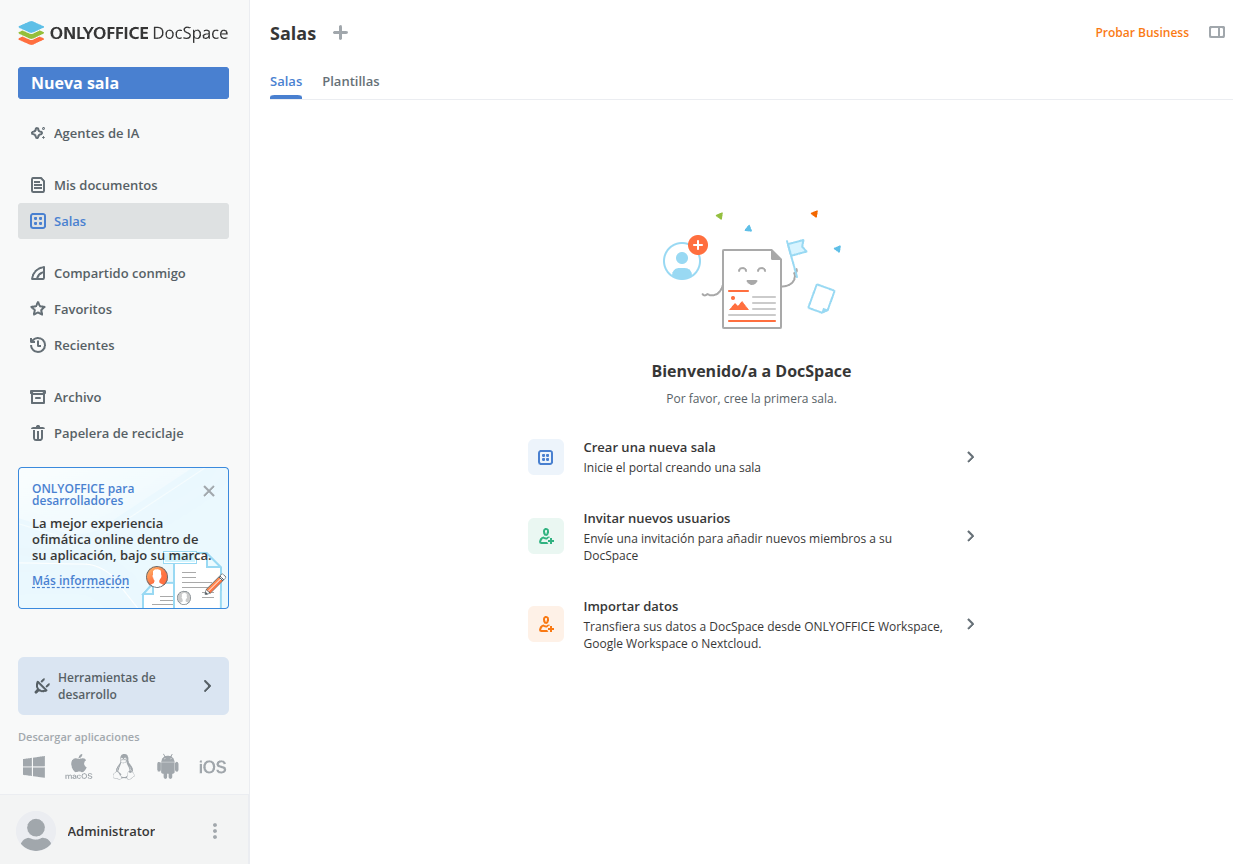The height and width of the screenshot is (864, 1250).
Task: Open Administrator options three-dot menu
Action: click(x=214, y=831)
